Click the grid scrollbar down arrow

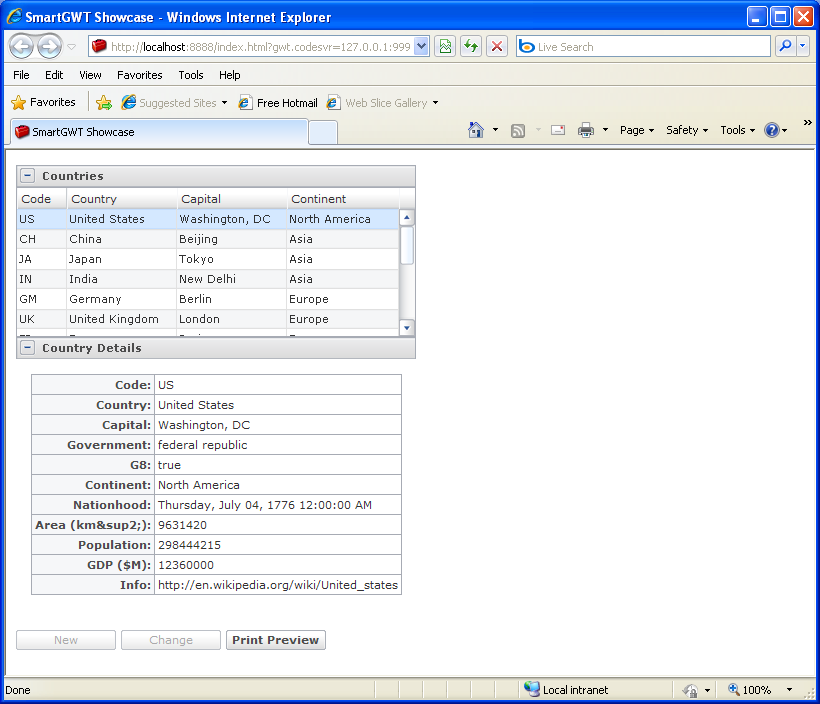pyautogui.click(x=407, y=328)
